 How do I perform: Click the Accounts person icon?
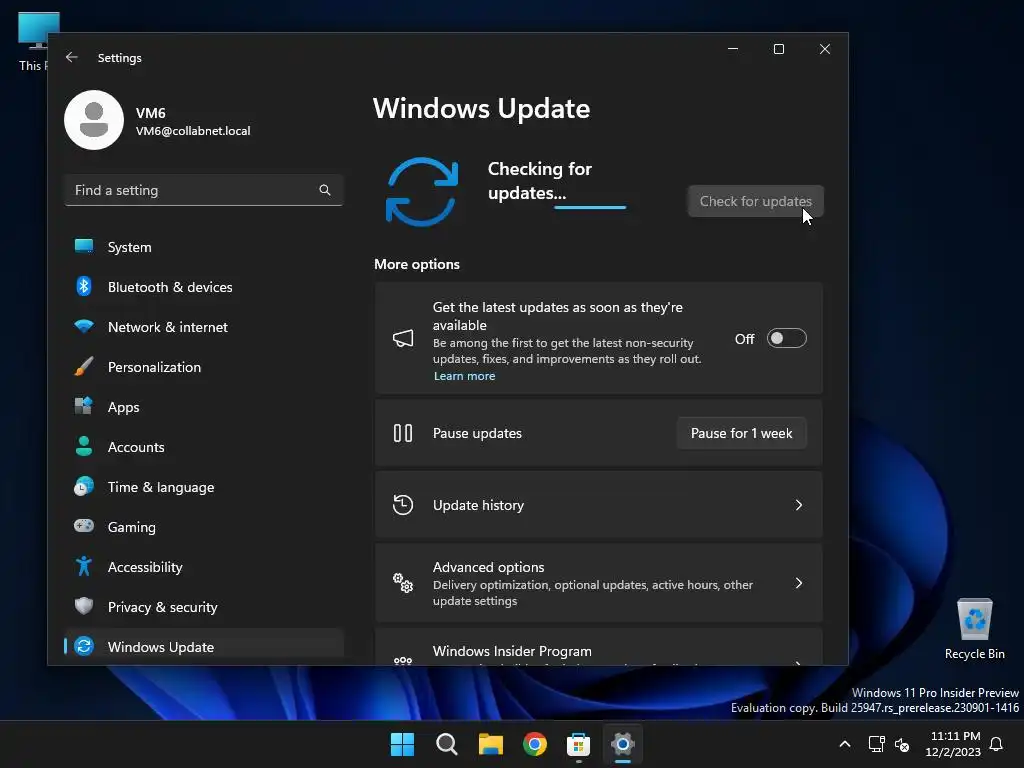tap(84, 446)
